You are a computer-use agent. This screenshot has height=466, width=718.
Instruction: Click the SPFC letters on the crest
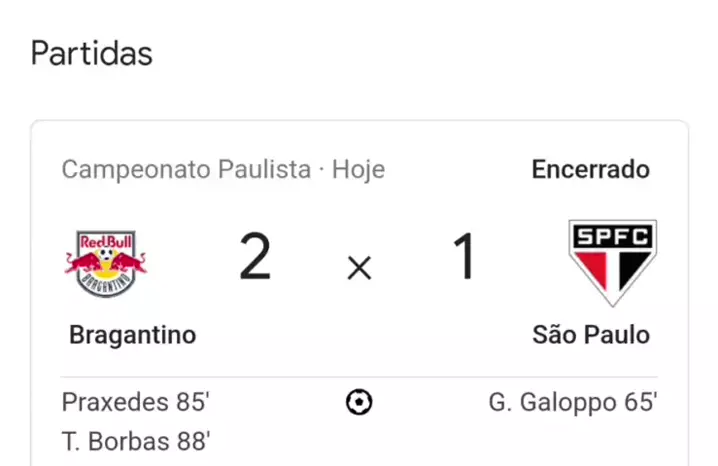point(612,236)
